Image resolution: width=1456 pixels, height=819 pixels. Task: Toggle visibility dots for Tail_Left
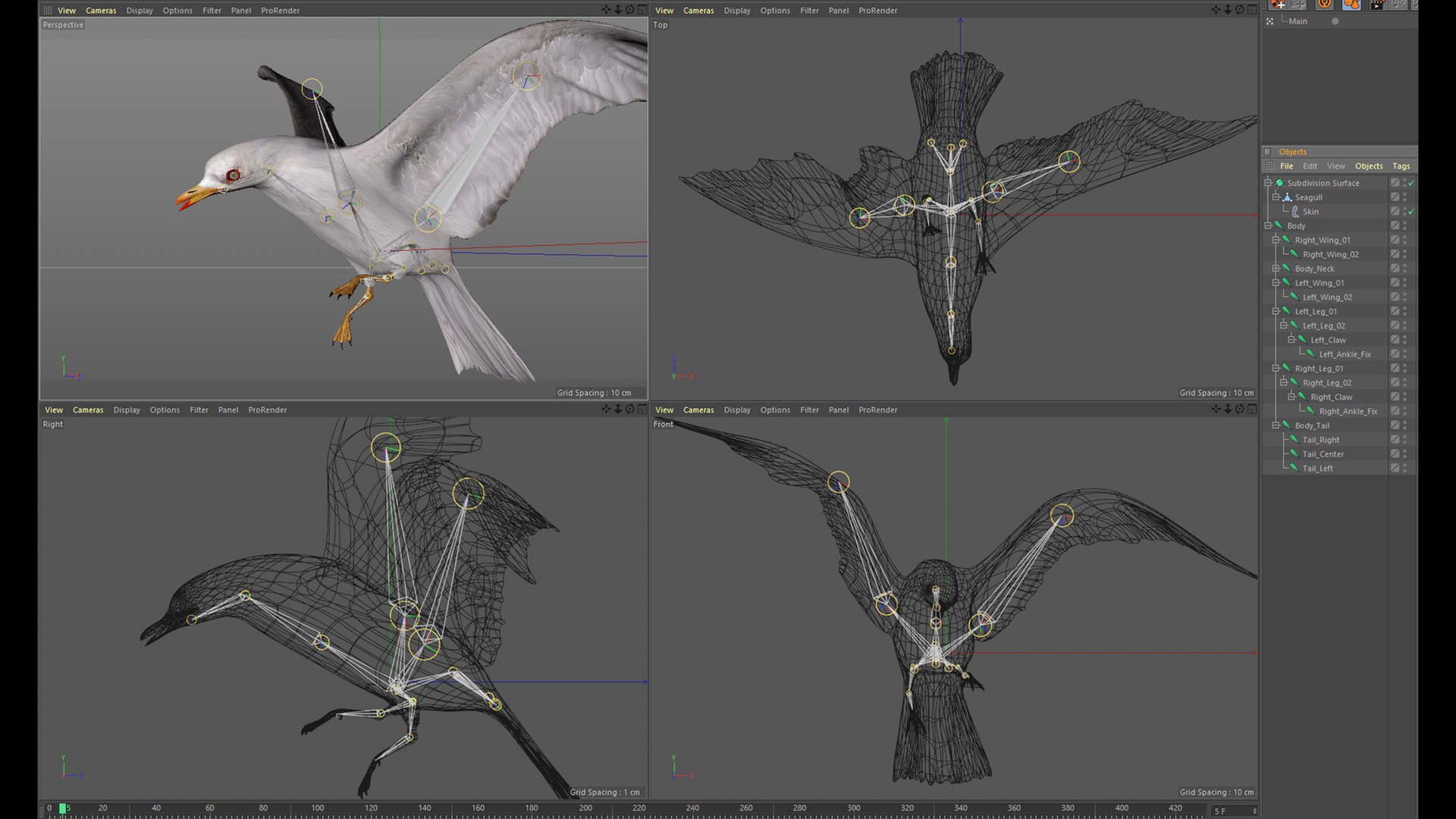point(1404,468)
